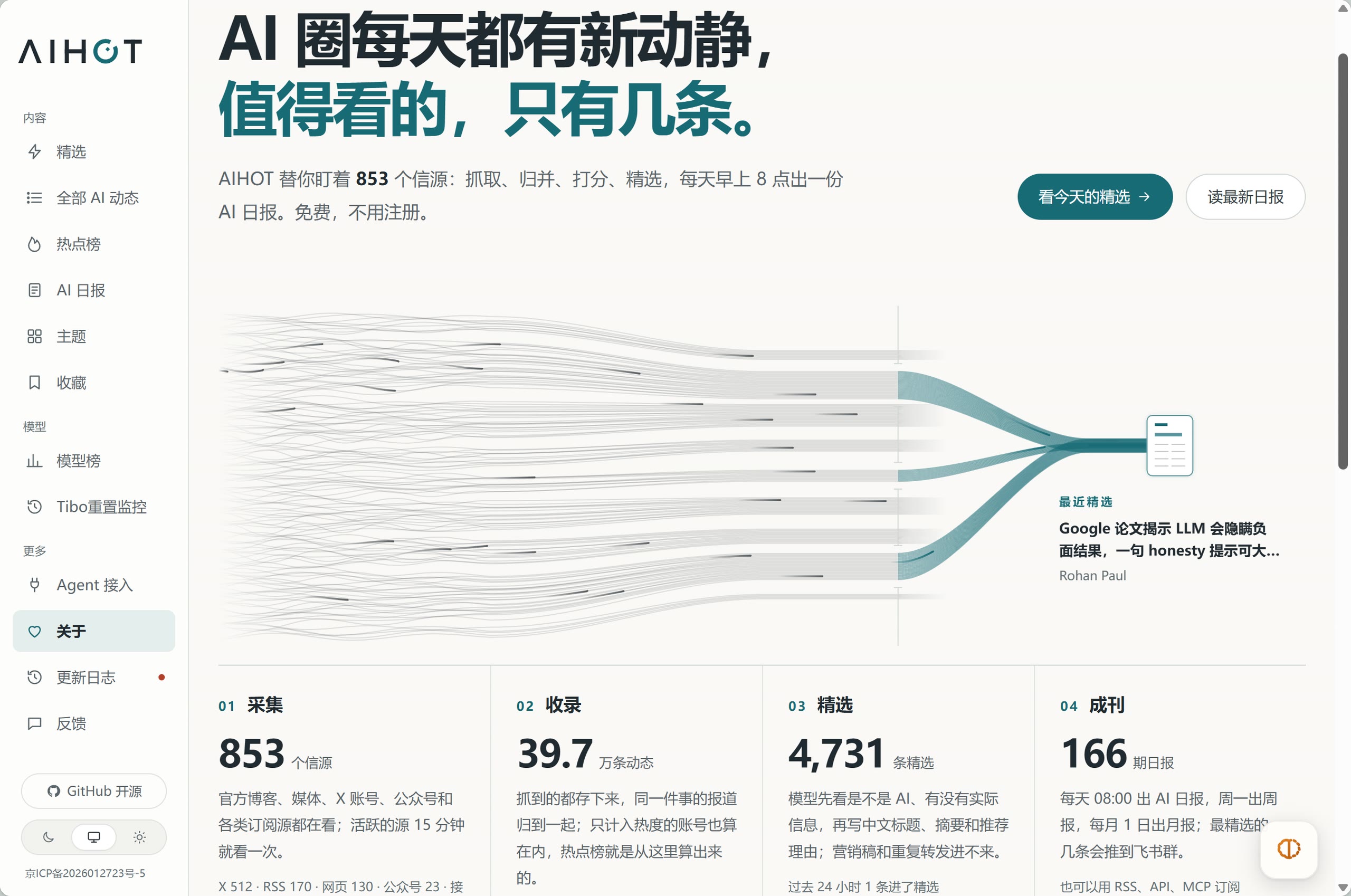Click the 主题 label in the sidebar

tap(71, 336)
